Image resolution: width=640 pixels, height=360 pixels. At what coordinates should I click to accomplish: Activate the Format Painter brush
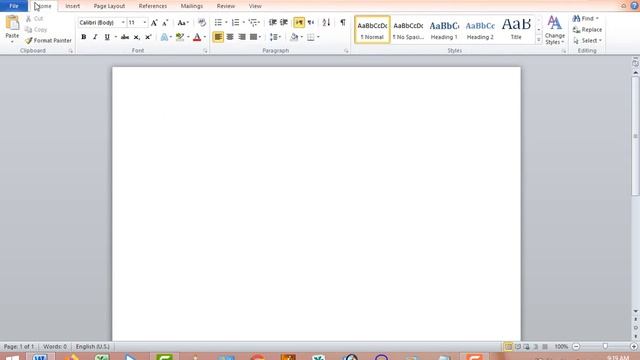pyautogui.click(x=48, y=40)
